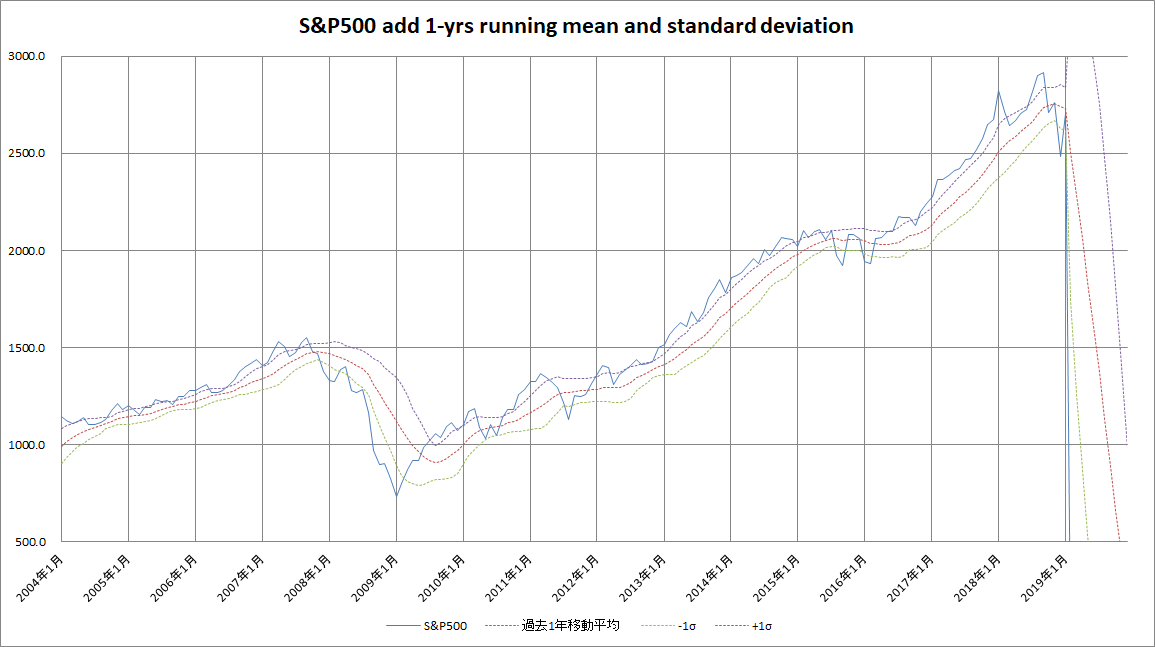The width and height of the screenshot is (1155, 647).
Task: Click the 500.0 y-axis label
Action: [x=30, y=542]
